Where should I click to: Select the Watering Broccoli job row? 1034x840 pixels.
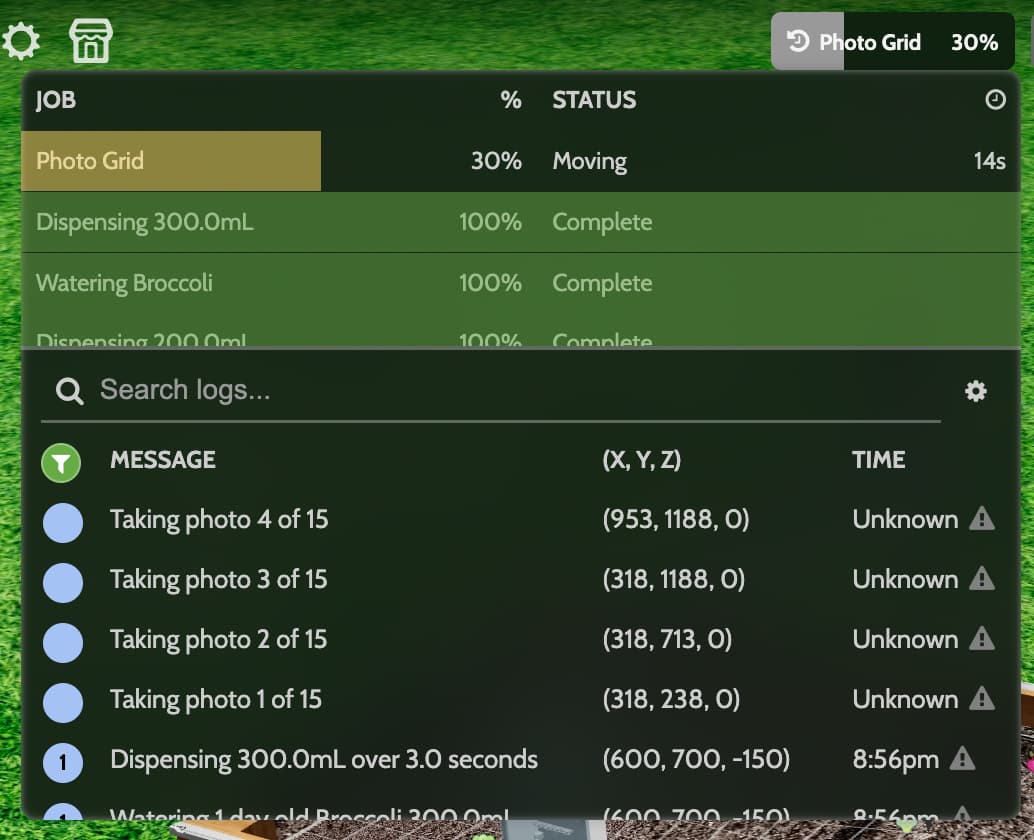click(x=520, y=283)
